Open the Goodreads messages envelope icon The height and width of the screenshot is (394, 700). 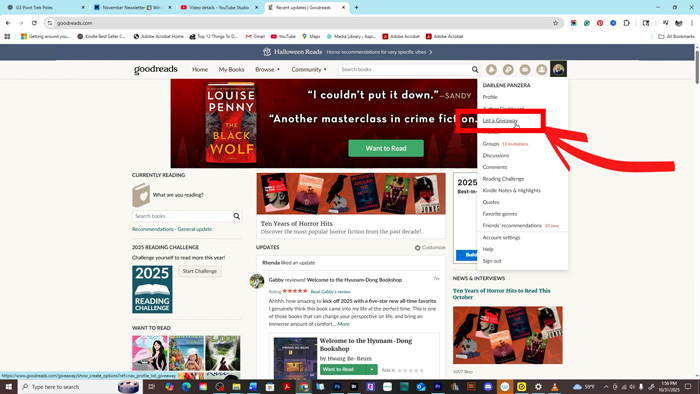[525, 70]
